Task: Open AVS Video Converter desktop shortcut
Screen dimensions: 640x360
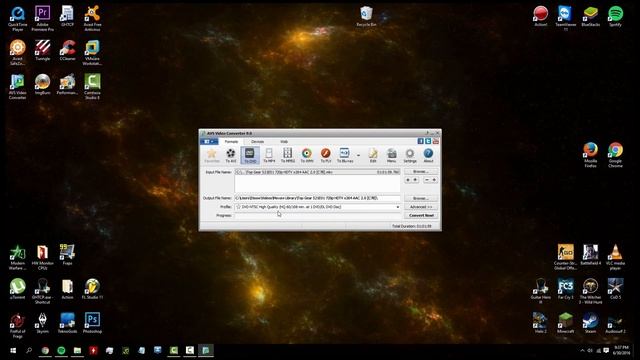Action: (x=18, y=87)
